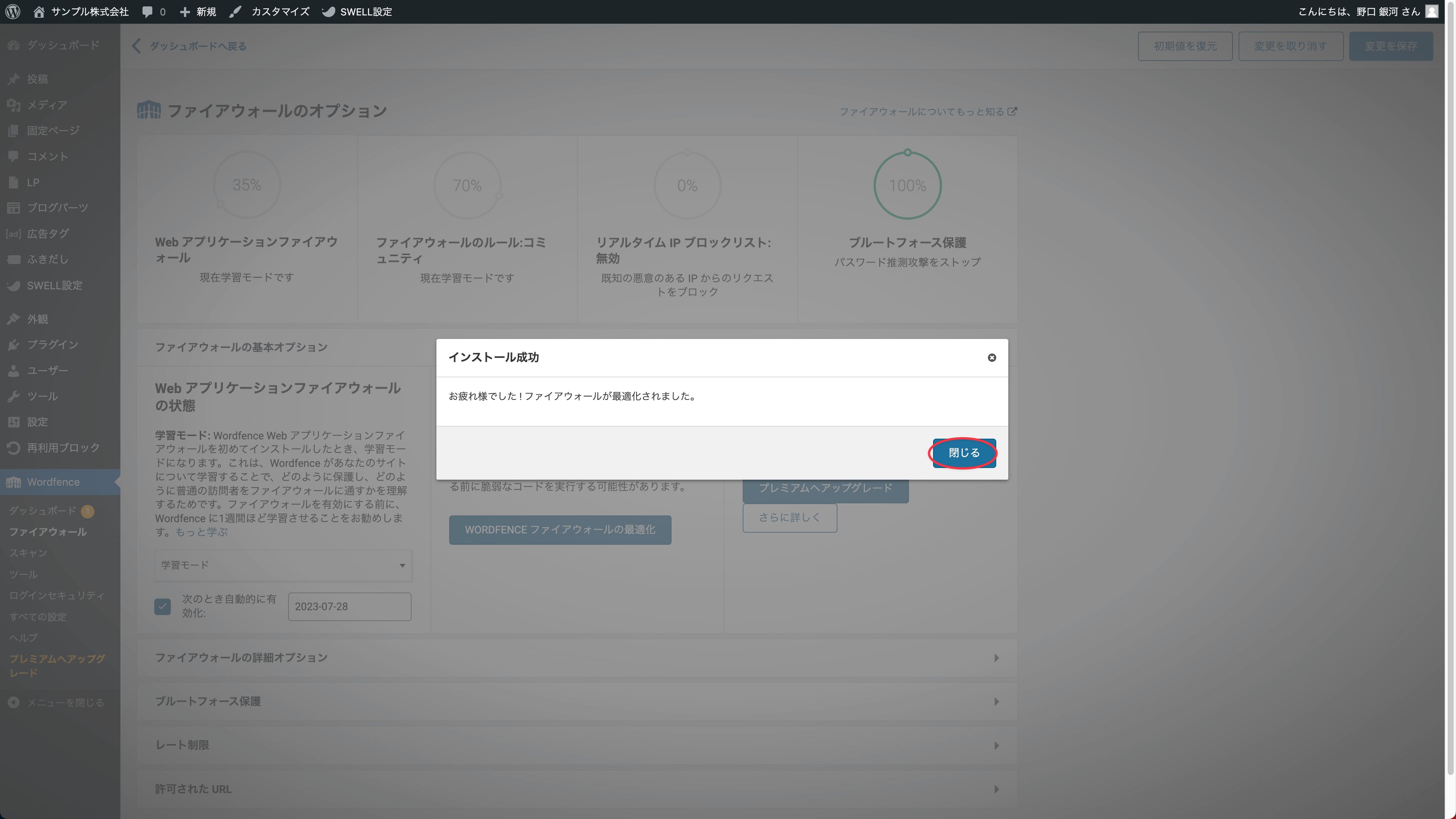Click the Wordfence sidebar icon
Image resolution: width=1456 pixels, height=819 pixels.
(x=14, y=482)
